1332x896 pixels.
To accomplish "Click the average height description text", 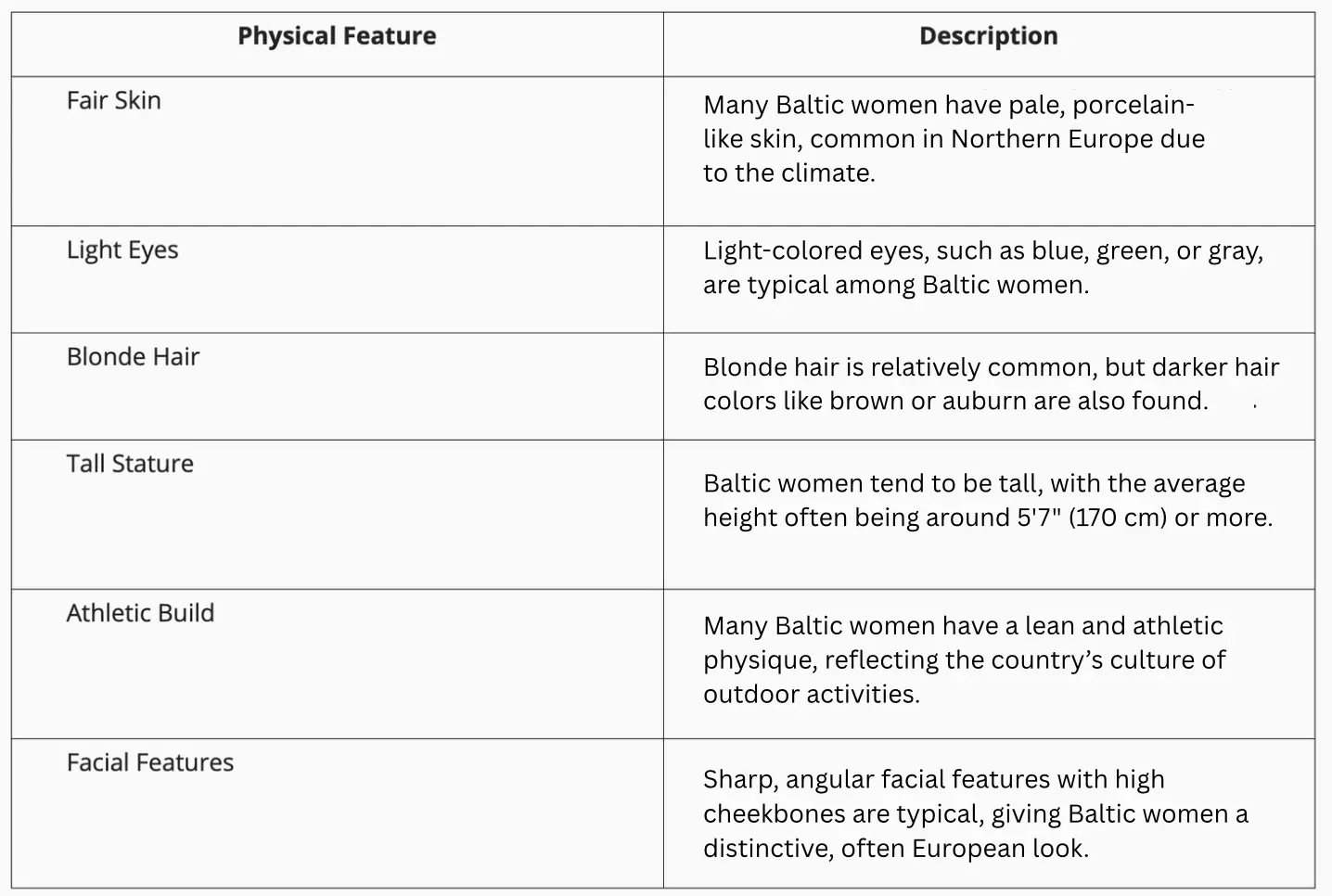I will (x=988, y=500).
